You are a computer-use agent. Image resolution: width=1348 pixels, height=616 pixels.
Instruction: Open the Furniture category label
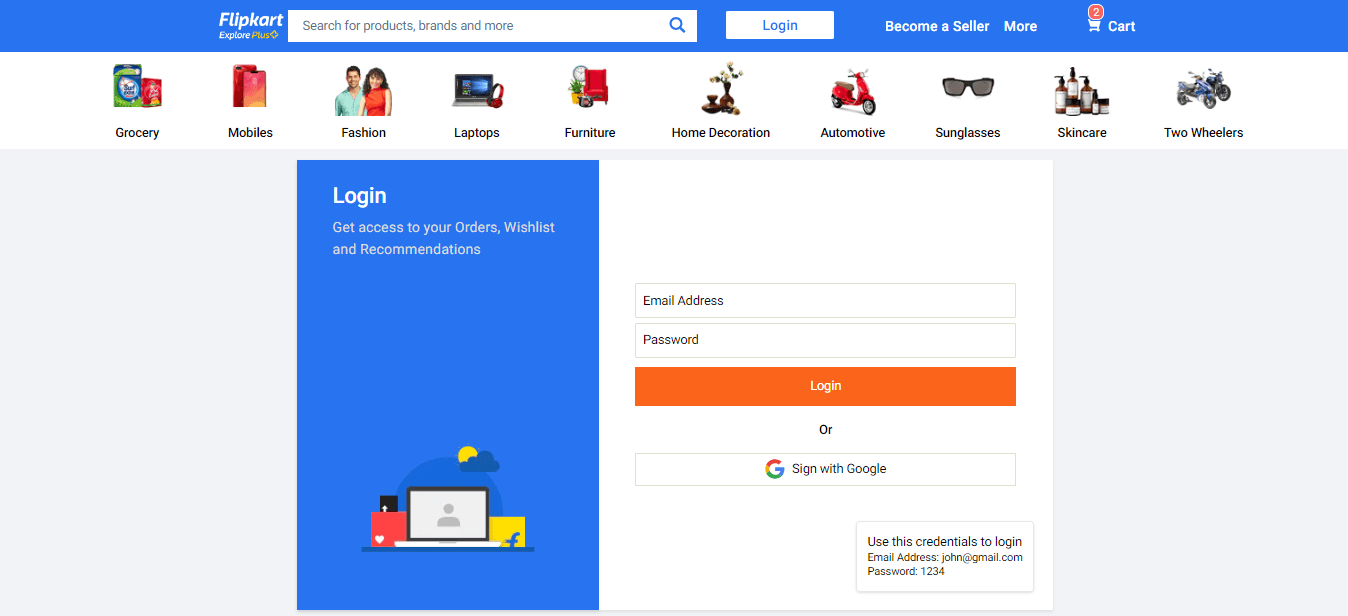[590, 132]
